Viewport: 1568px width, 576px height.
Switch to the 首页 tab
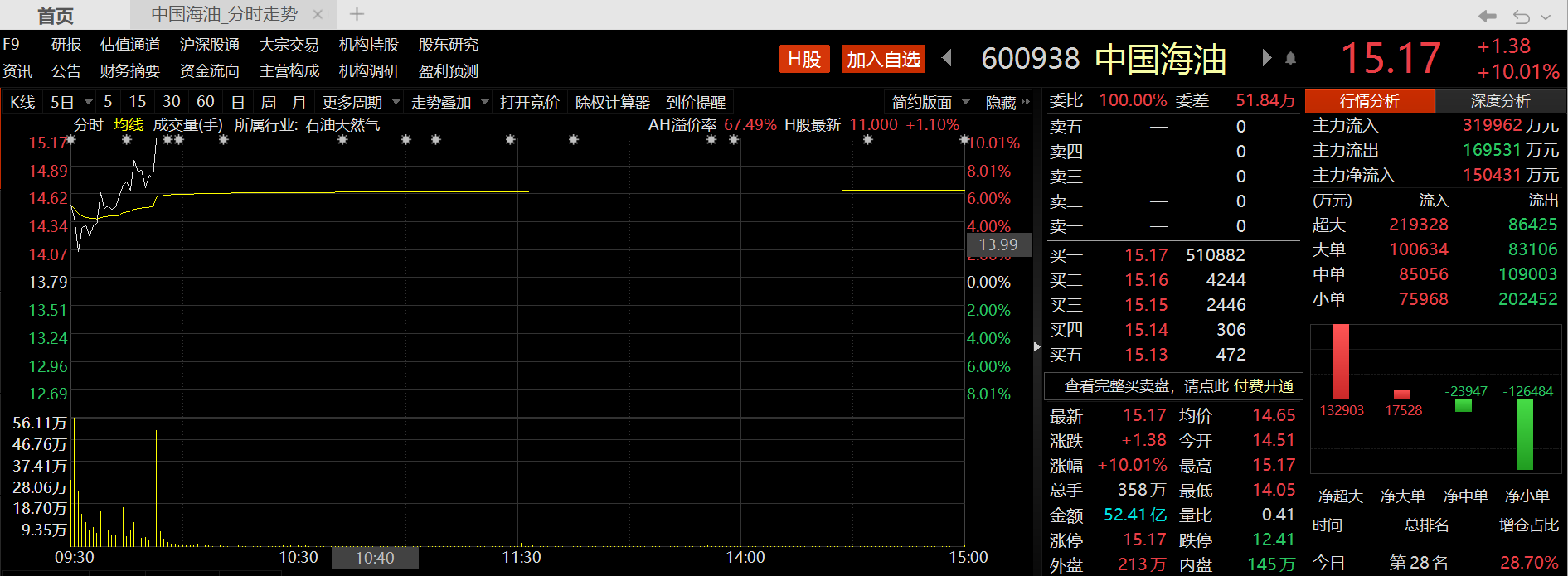click(x=56, y=16)
